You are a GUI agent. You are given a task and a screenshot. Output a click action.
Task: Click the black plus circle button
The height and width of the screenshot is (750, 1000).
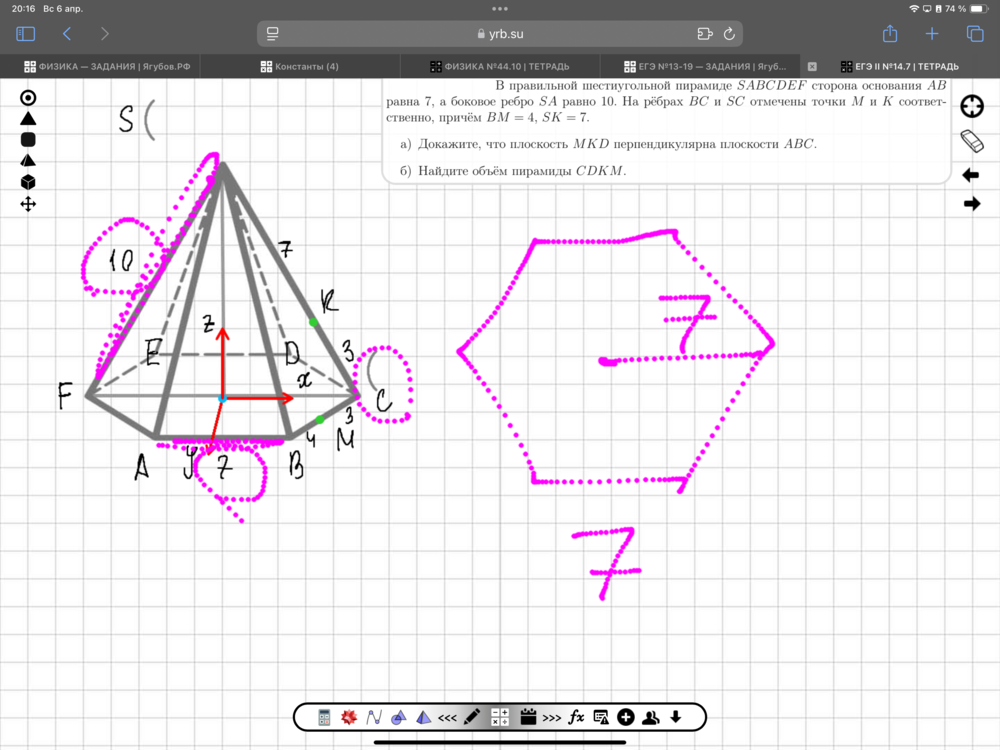(626, 717)
